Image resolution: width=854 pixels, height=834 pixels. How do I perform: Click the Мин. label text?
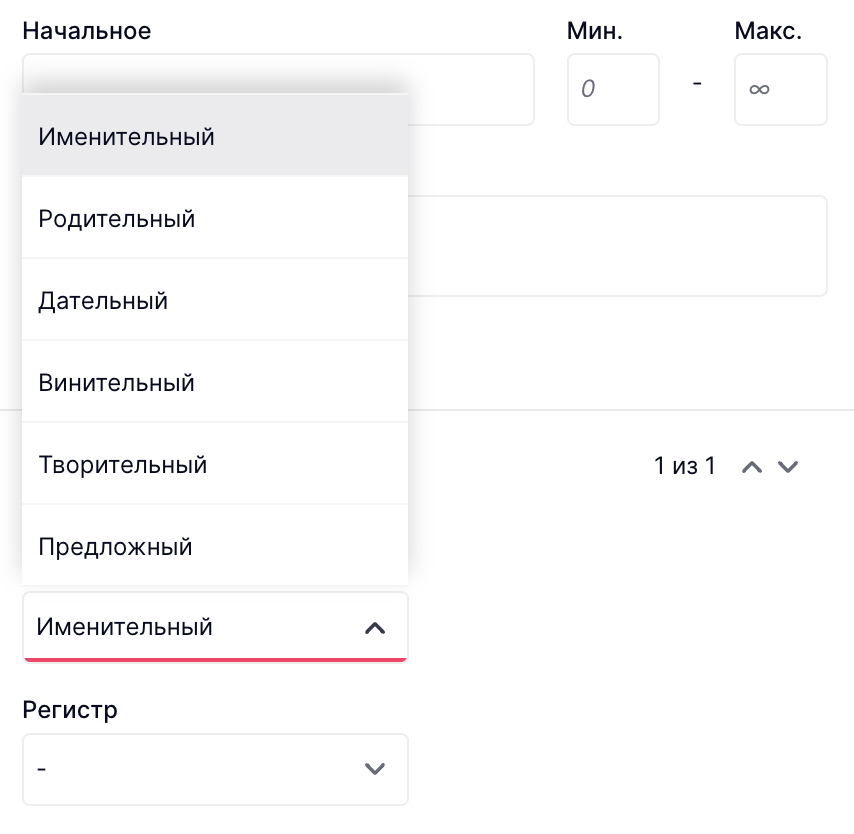[594, 31]
